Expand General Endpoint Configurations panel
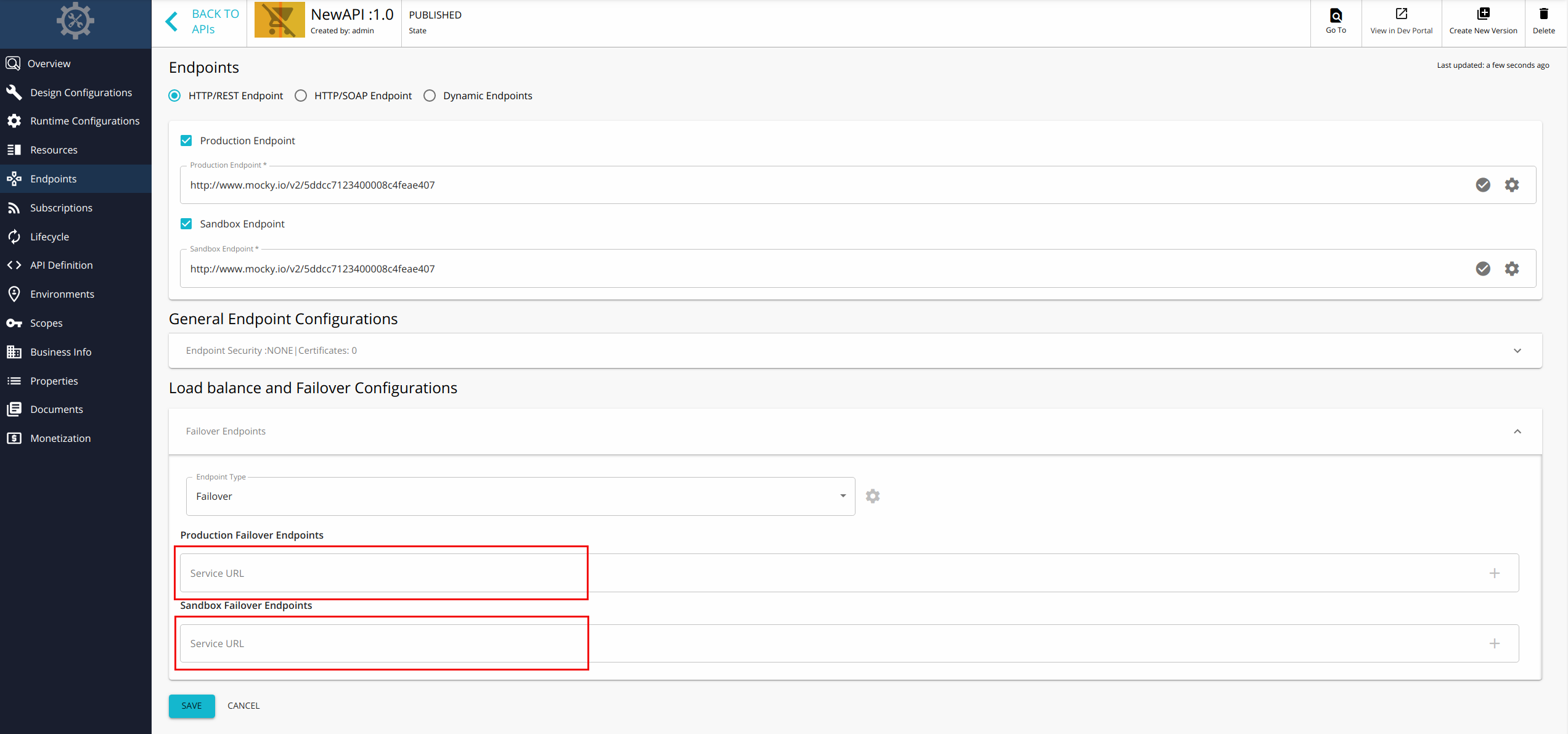Image resolution: width=1568 pixels, height=734 pixels. tap(1517, 350)
